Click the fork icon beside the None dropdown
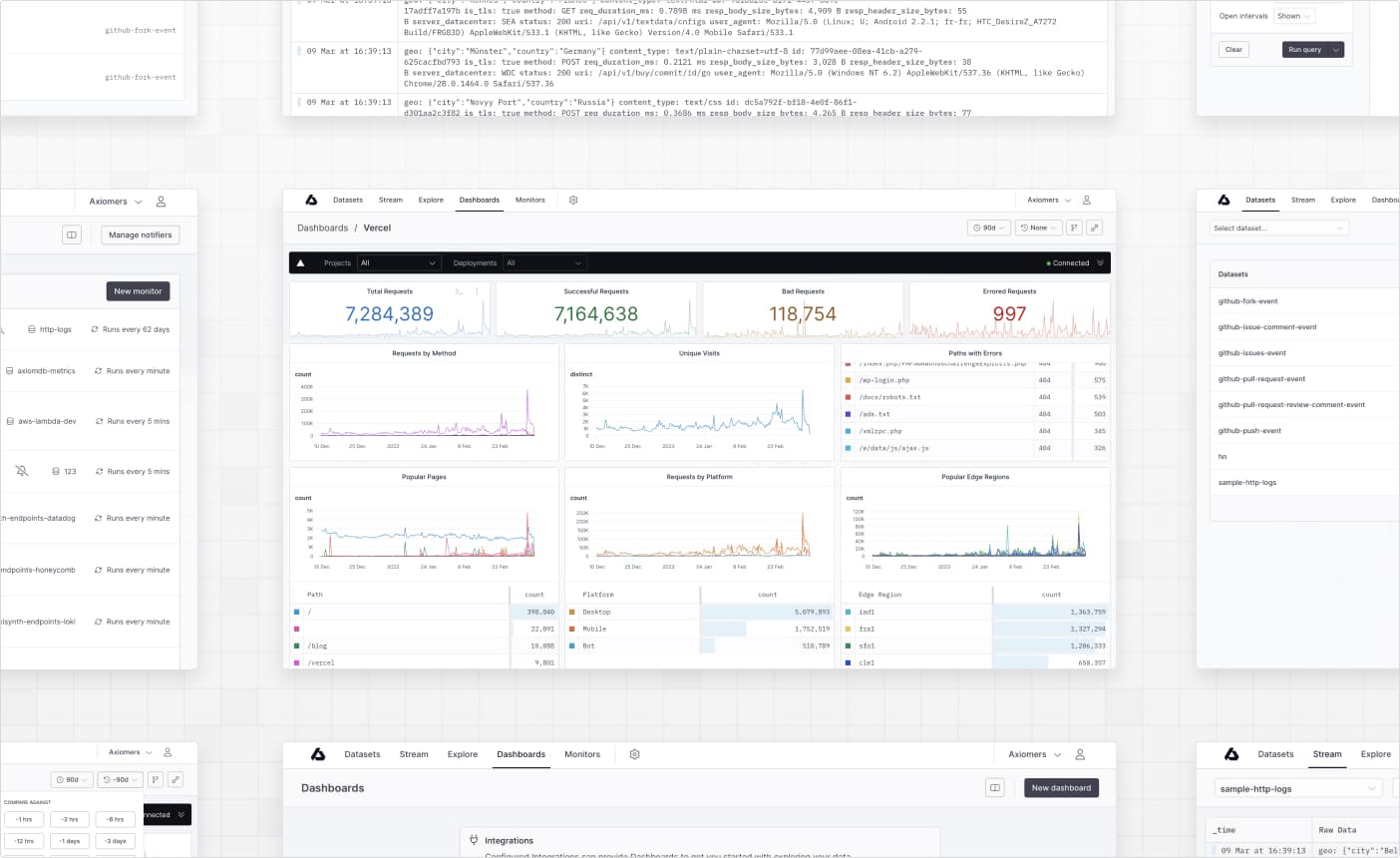Image resolution: width=1400 pixels, height=858 pixels. (1074, 227)
